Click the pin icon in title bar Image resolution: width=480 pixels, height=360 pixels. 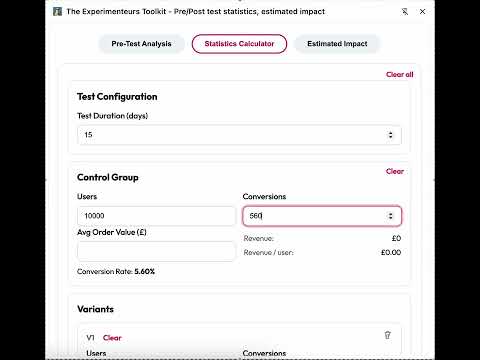405,12
